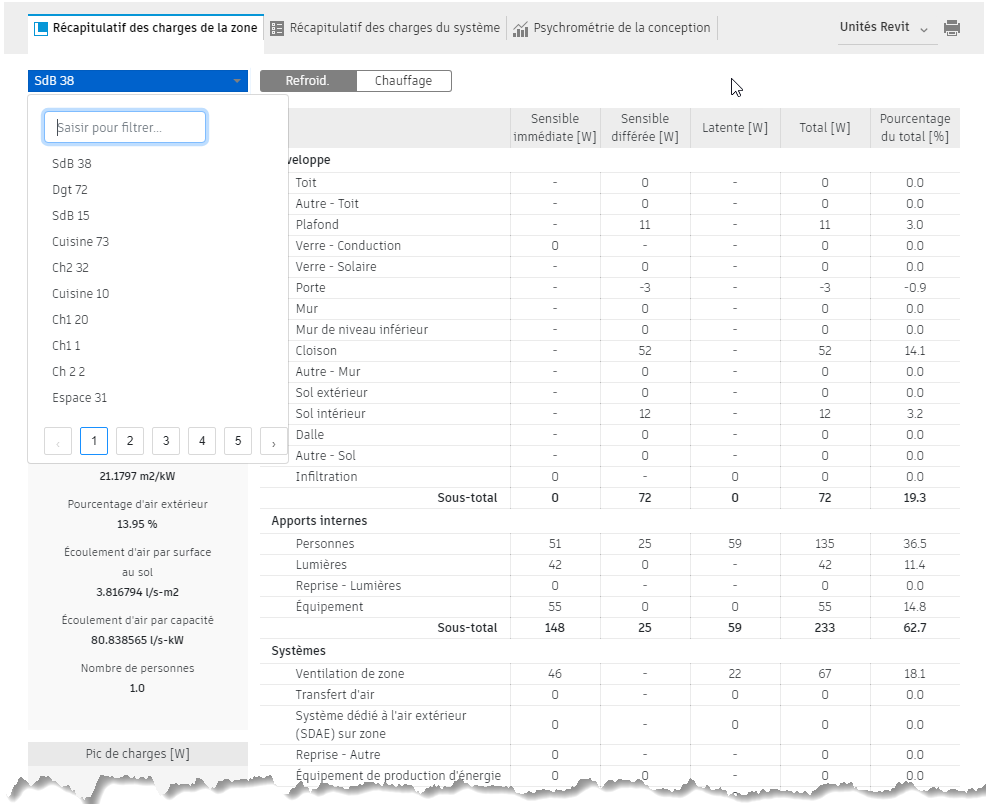Image resolution: width=986 pixels, height=804 pixels.
Task: Click the Nombre de personnes label
Action: 137,668
